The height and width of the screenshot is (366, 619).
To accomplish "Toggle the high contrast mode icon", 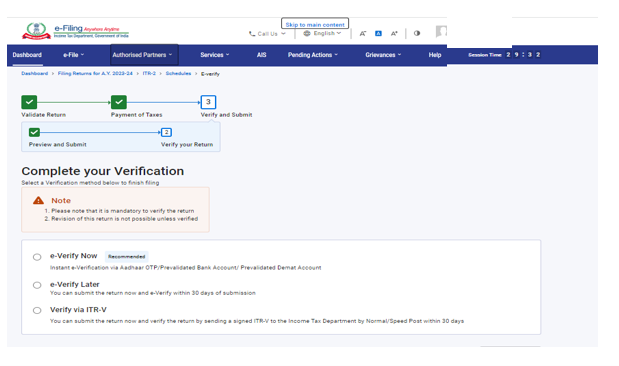I will pos(417,33).
